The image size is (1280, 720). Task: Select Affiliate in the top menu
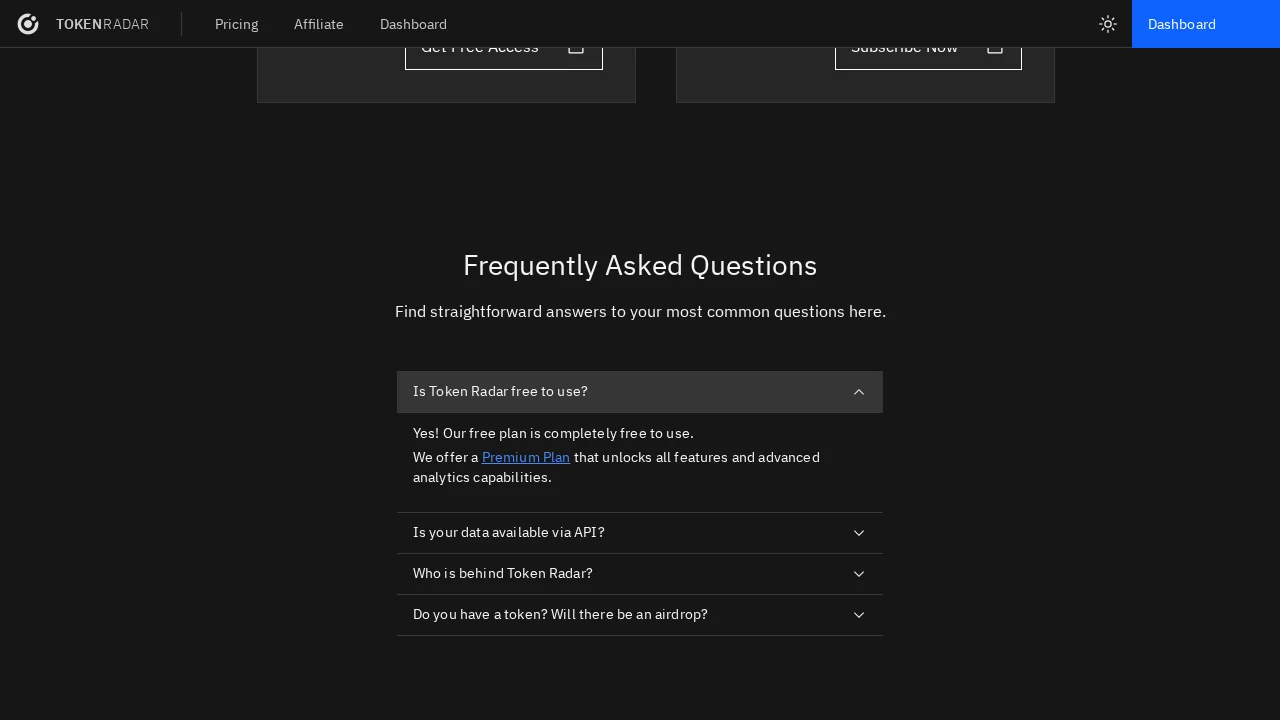point(319,24)
